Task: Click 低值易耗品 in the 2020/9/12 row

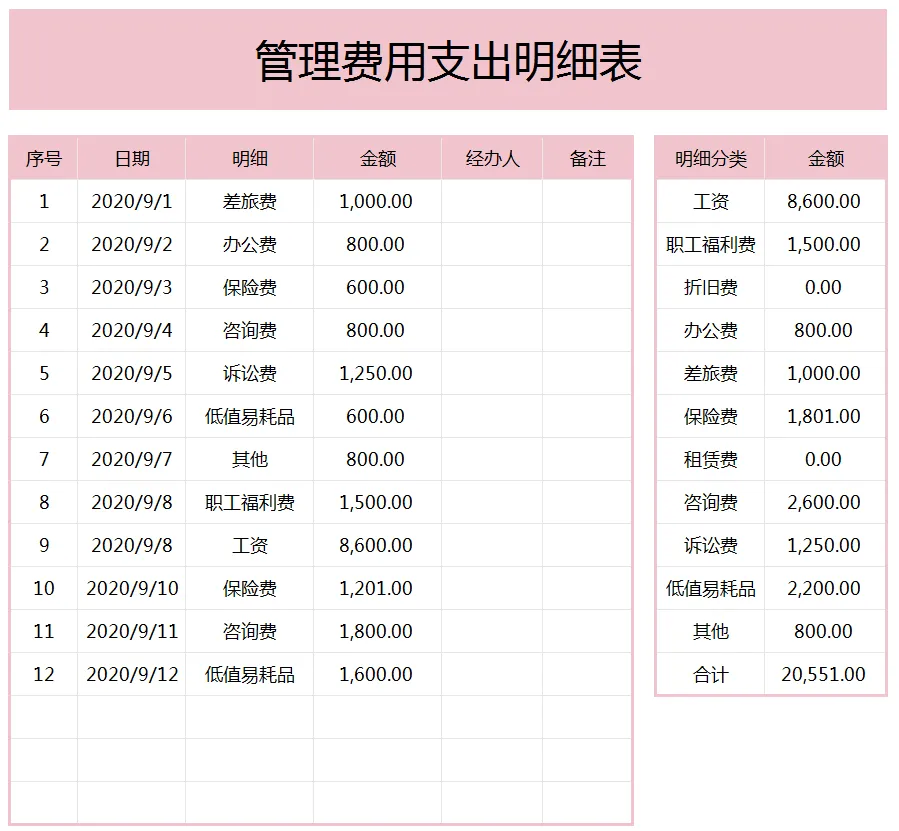Action: [249, 674]
